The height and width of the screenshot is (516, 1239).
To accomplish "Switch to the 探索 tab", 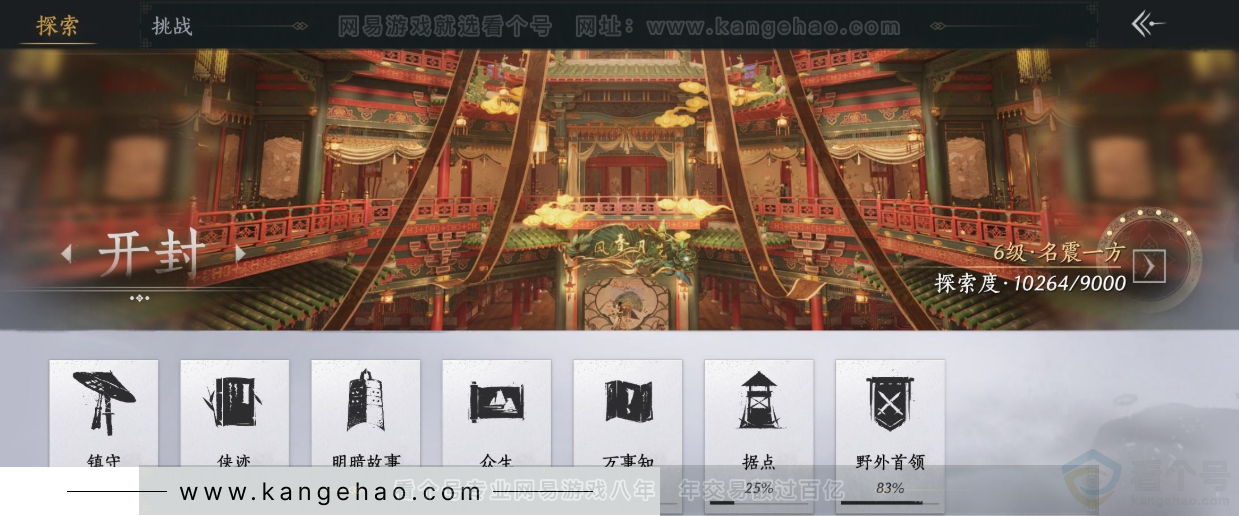I will coord(57,26).
